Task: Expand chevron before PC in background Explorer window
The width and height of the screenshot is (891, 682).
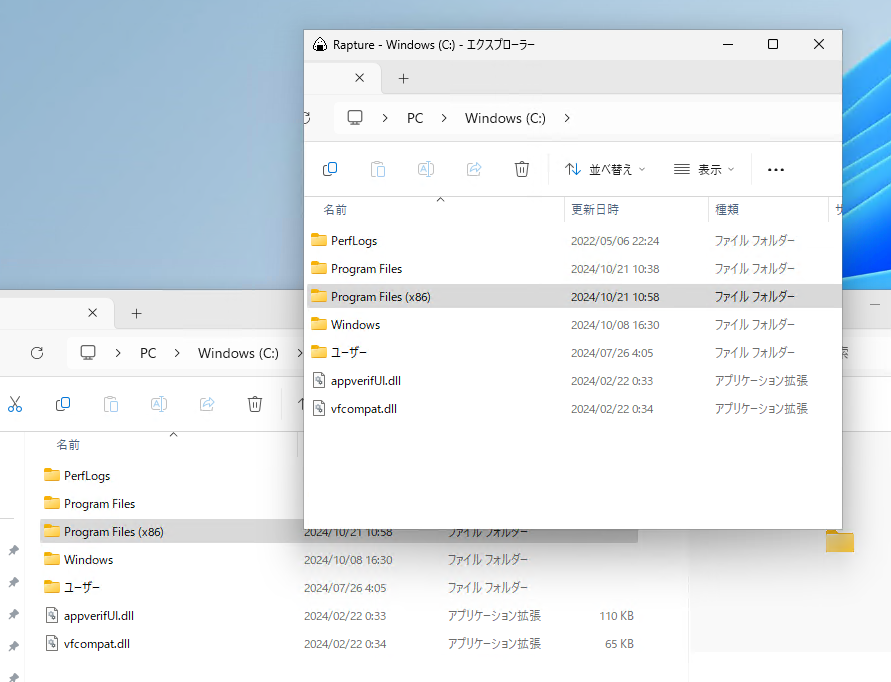Action: pos(118,354)
